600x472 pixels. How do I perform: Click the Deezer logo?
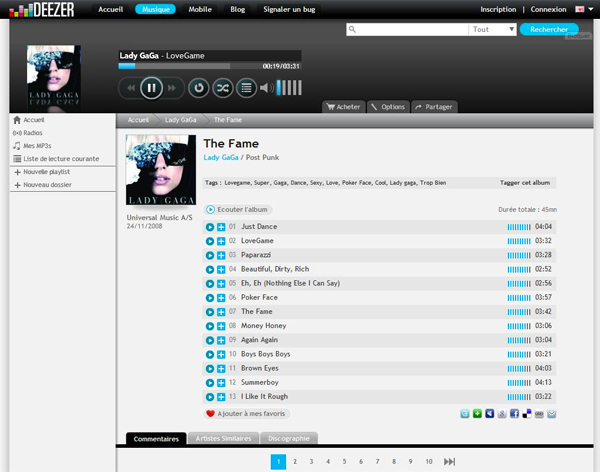(42, 10)
